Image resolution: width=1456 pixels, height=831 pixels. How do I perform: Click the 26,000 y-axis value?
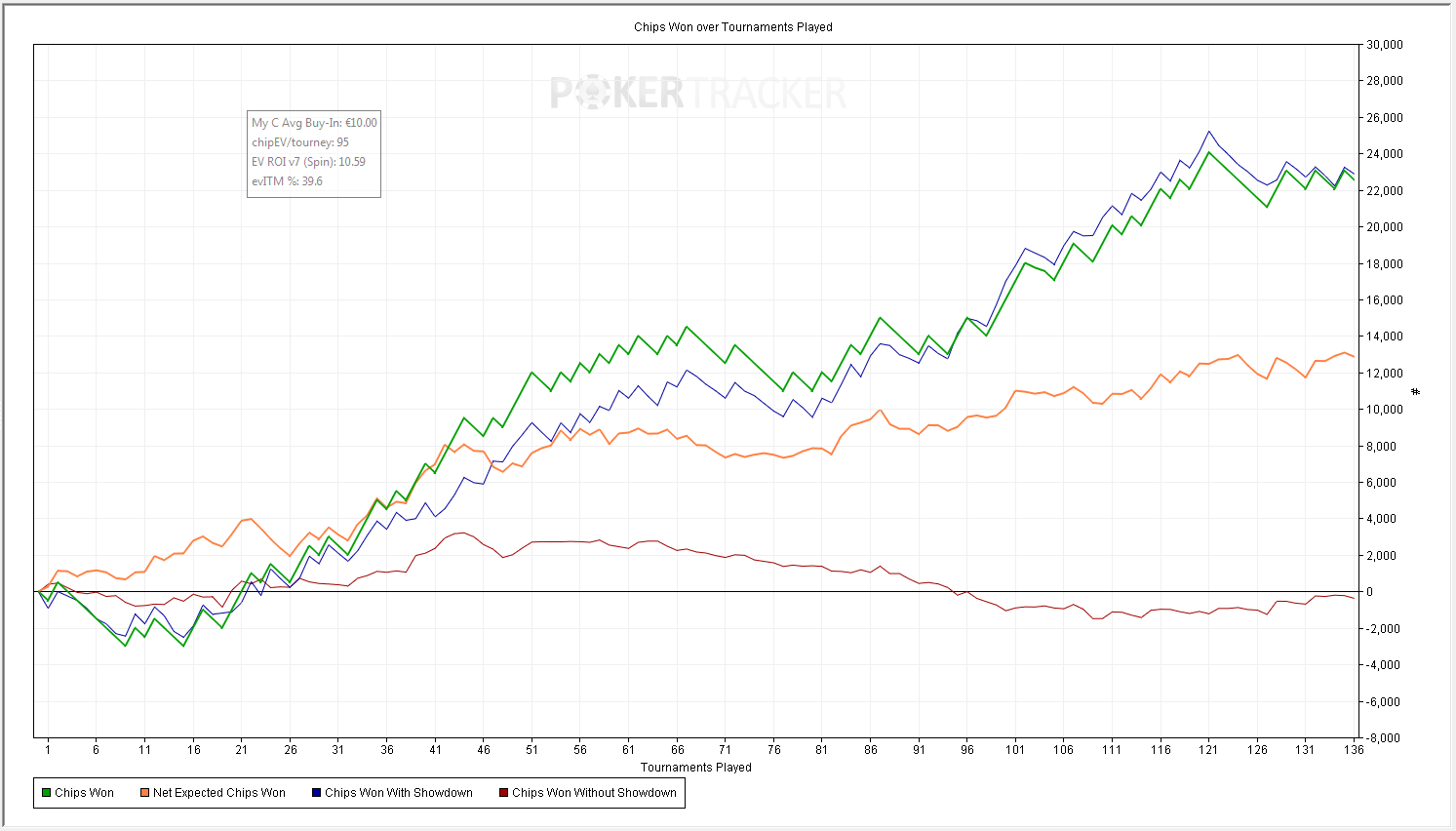click(1385, 118)
